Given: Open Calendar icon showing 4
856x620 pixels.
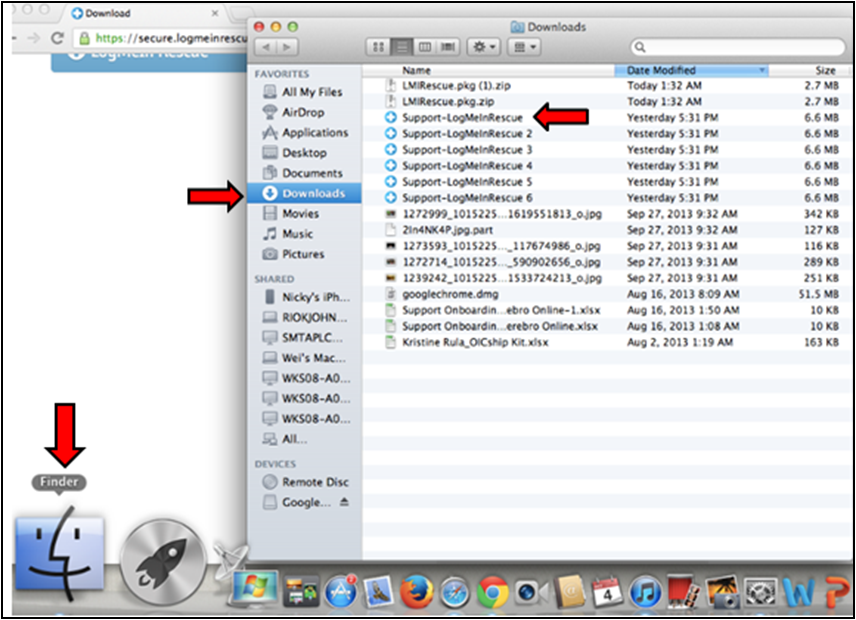Looking at the screenshot, I should click(607, 592).
